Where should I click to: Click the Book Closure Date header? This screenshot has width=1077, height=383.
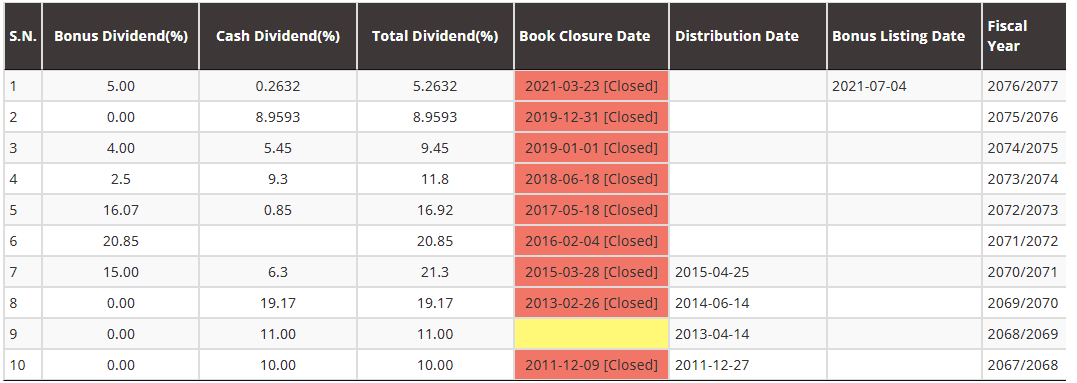(x=591, y=36)
